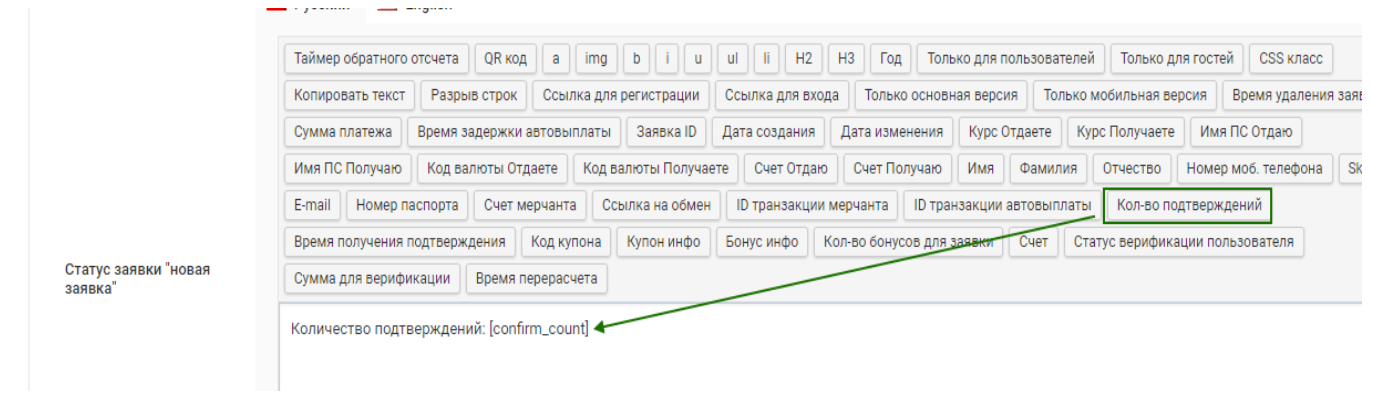Click the "Таймер обратного отсчета" shortcode button

pyautogui.click(x=376, y=59)
